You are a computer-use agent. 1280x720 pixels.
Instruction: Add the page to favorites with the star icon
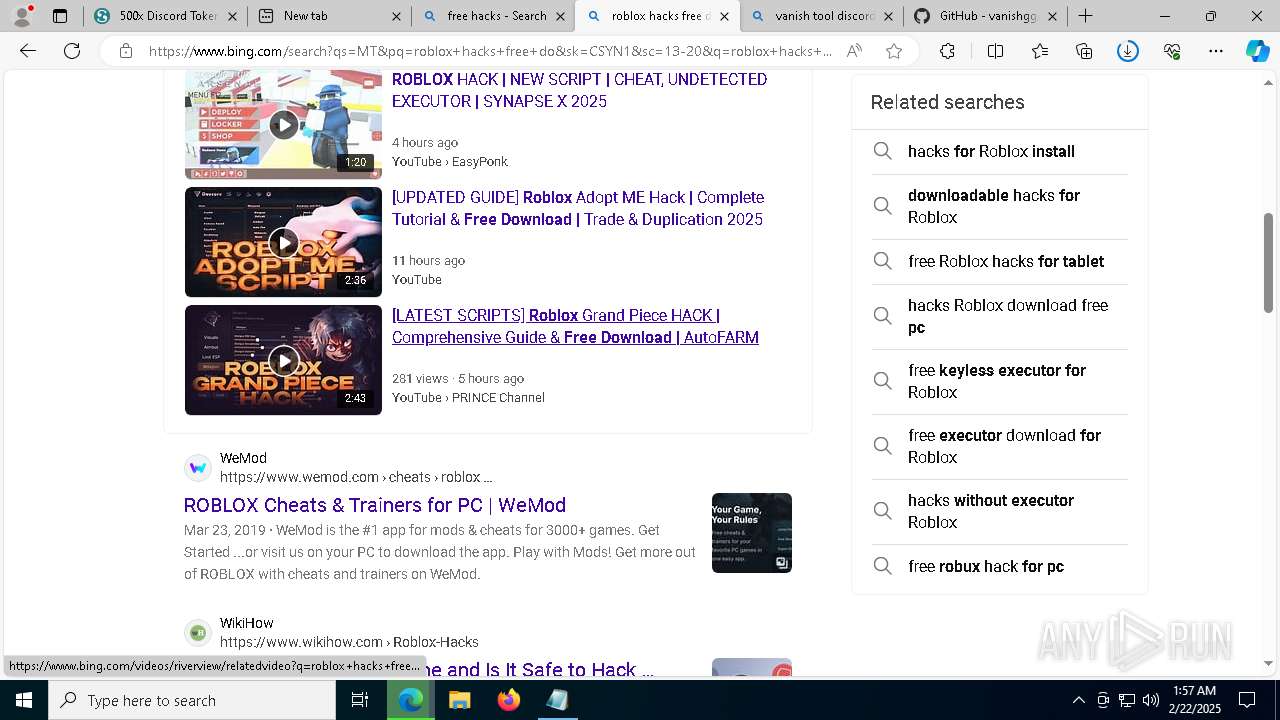tap(894, 51)
